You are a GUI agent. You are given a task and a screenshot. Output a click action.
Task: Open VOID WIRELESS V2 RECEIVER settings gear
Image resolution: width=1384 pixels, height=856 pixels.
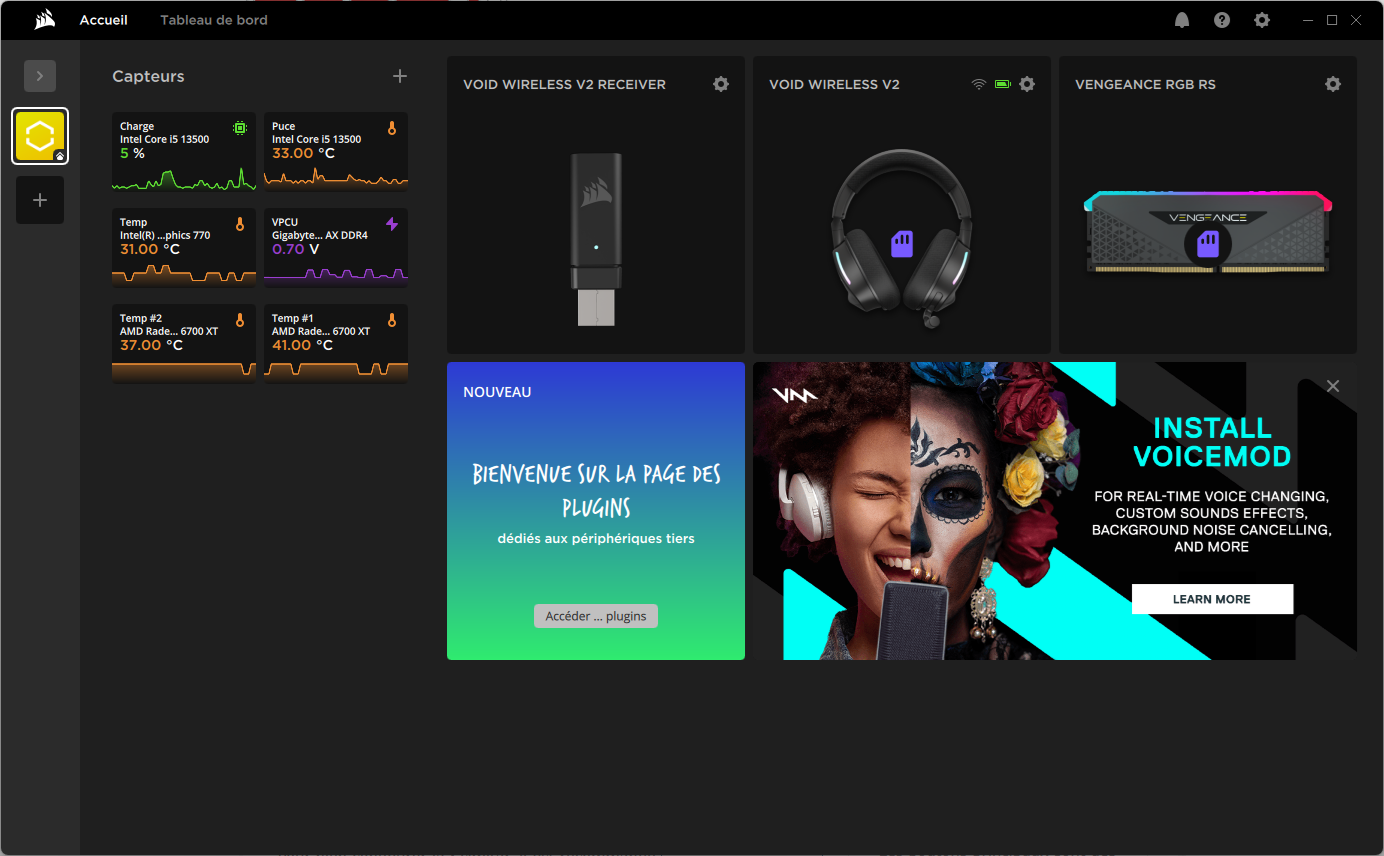click(x=721, y=84)
